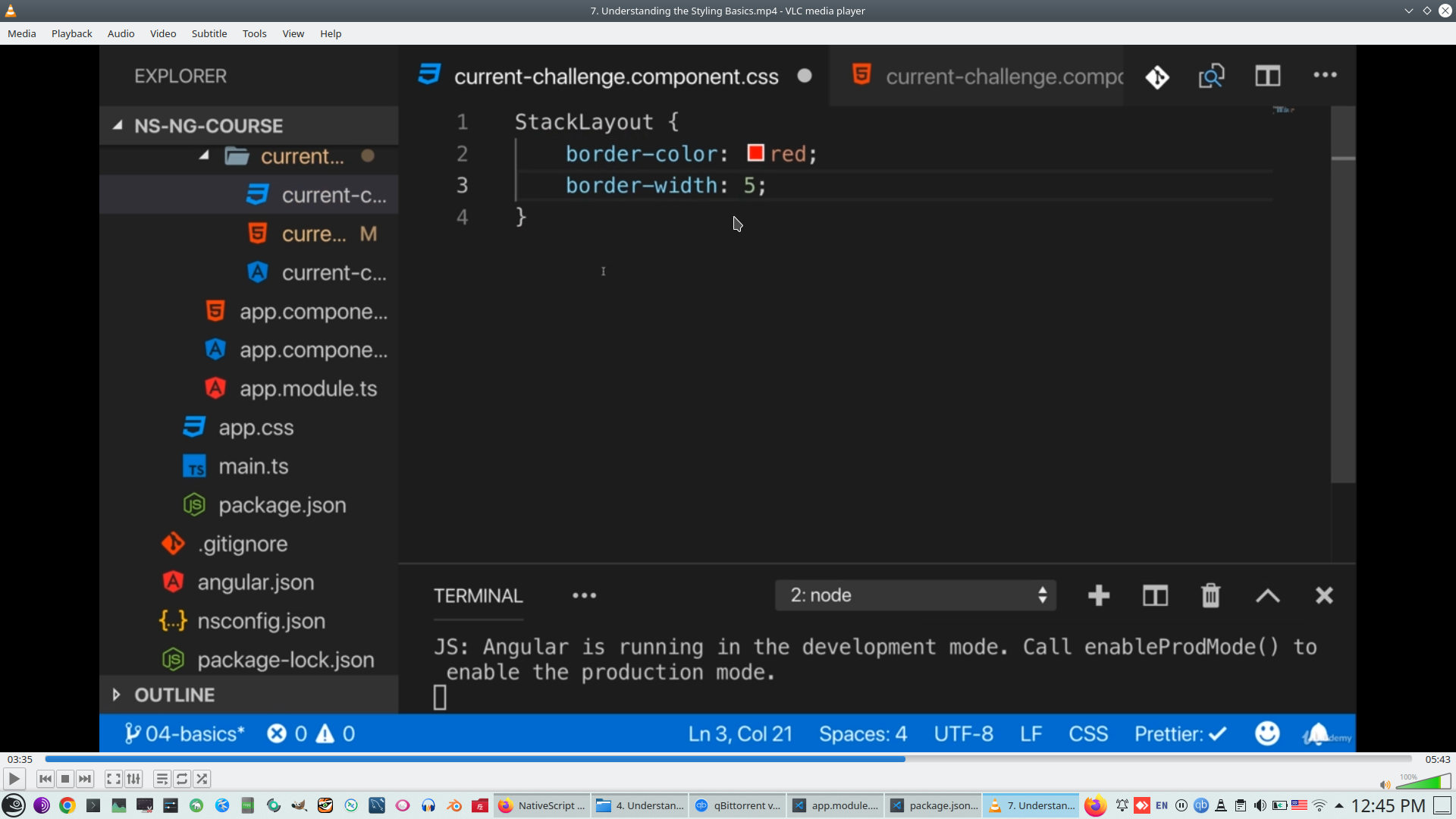Skip to the previous media track
The image size is (1456, 819).
click(45, 779)
